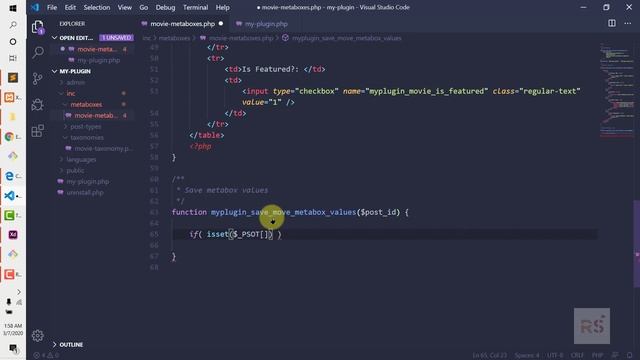Open Adobe XD from taskbar
This screenshot has height=360, width=640.
pos(13,235)
